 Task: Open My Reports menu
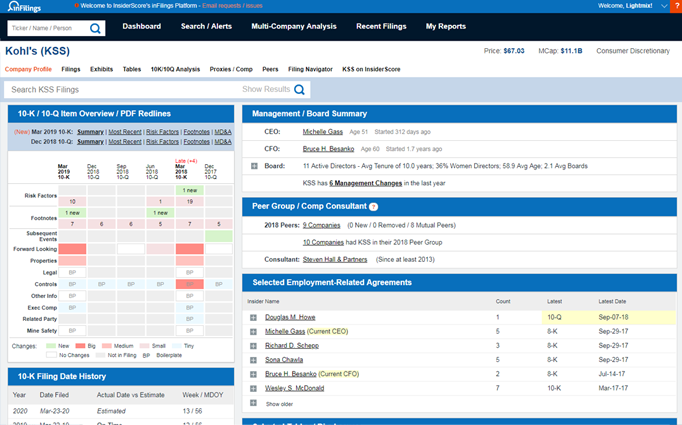tap(445, 26)
